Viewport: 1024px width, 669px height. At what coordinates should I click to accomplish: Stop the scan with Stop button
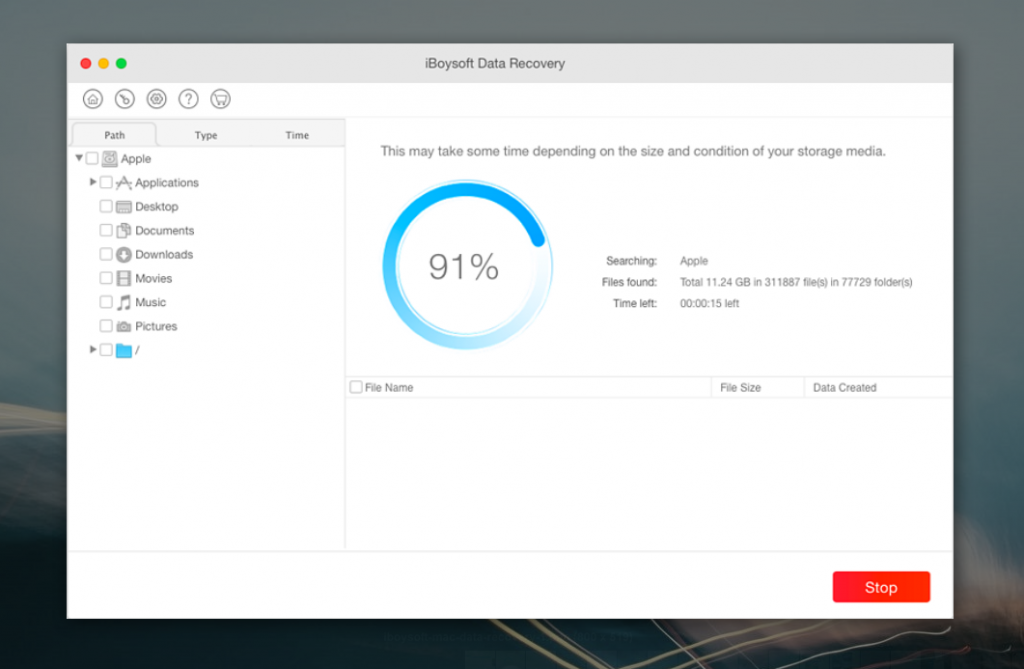tap(881, 587)
